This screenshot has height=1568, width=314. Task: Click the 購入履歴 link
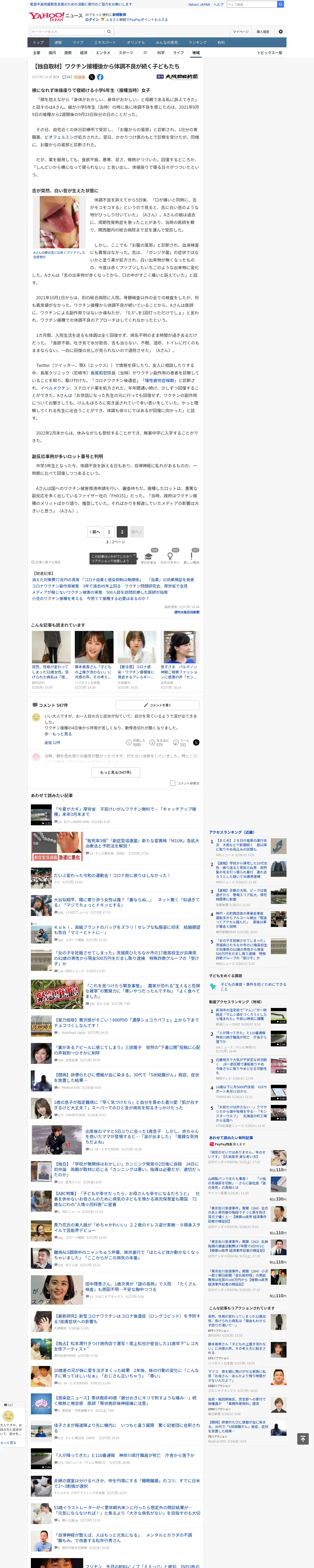[263, 32]
